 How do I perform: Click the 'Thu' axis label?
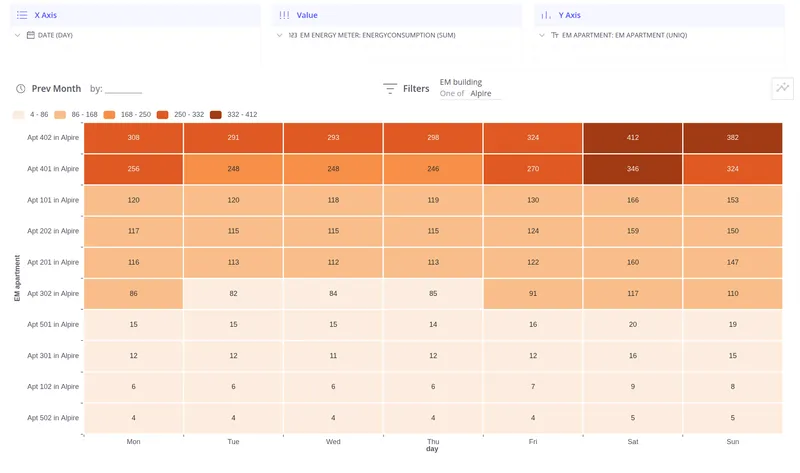point(433,442)
